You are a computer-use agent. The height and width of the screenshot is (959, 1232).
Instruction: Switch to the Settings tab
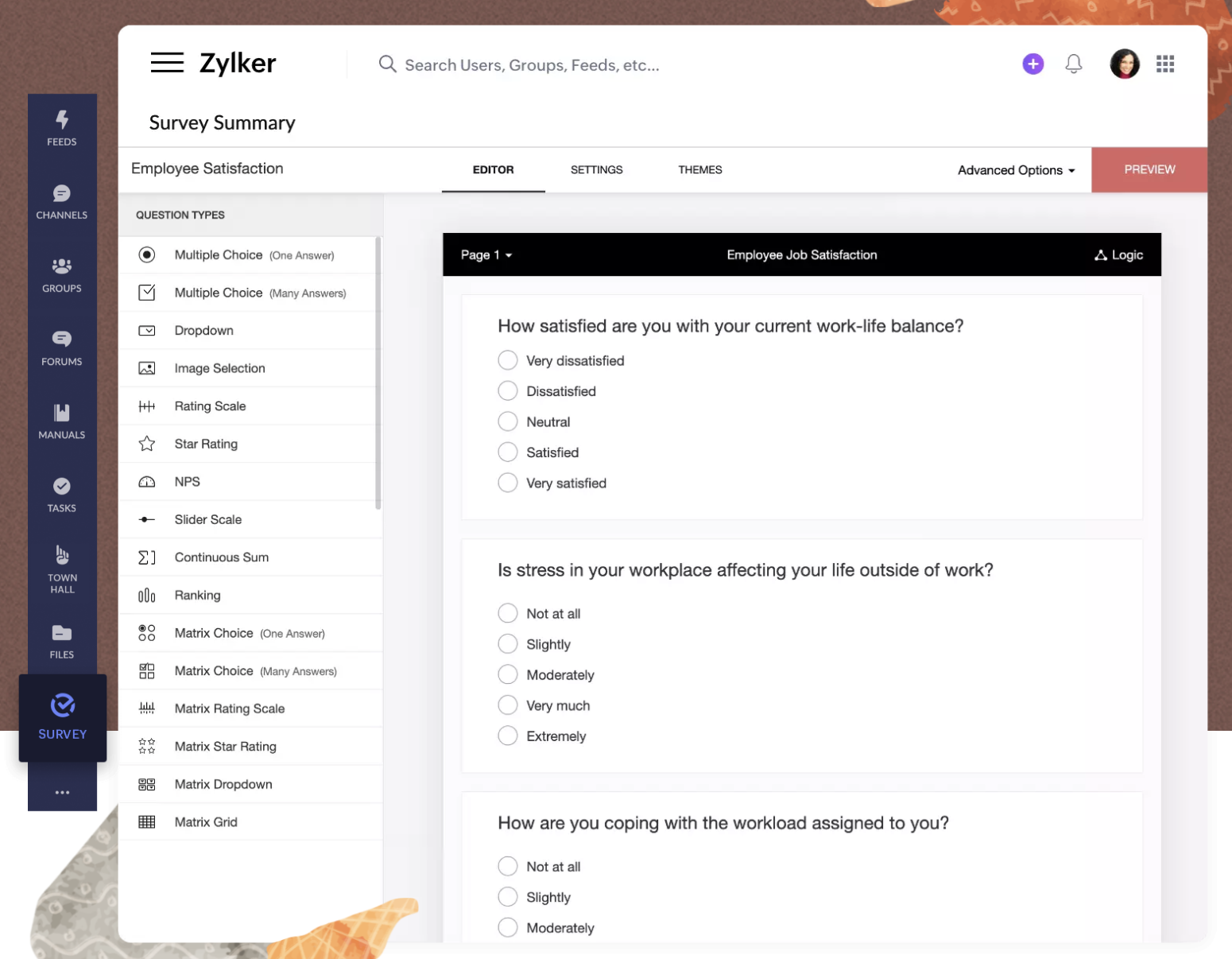pos(596,170)
